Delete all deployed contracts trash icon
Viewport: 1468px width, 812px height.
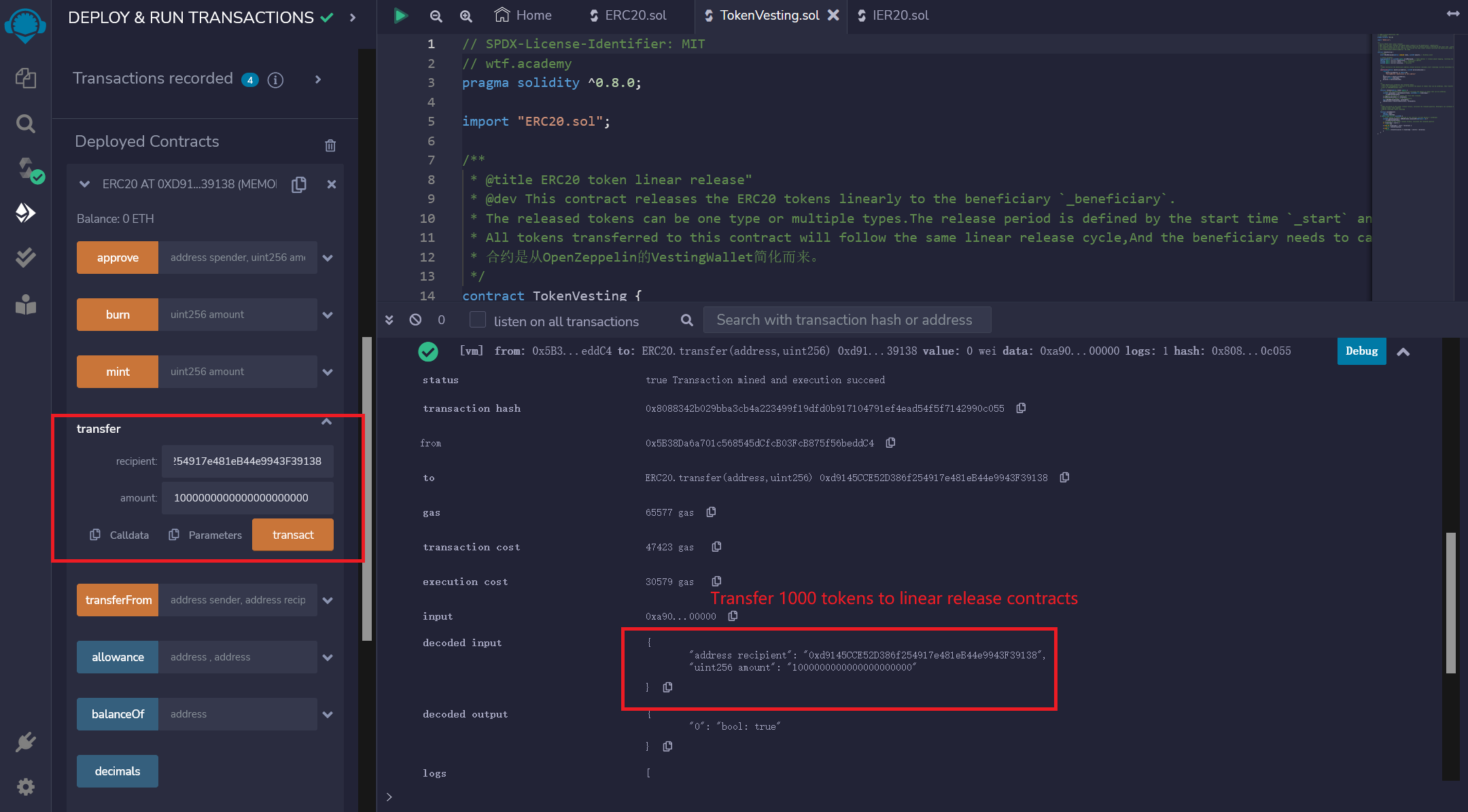pos(330,145)
